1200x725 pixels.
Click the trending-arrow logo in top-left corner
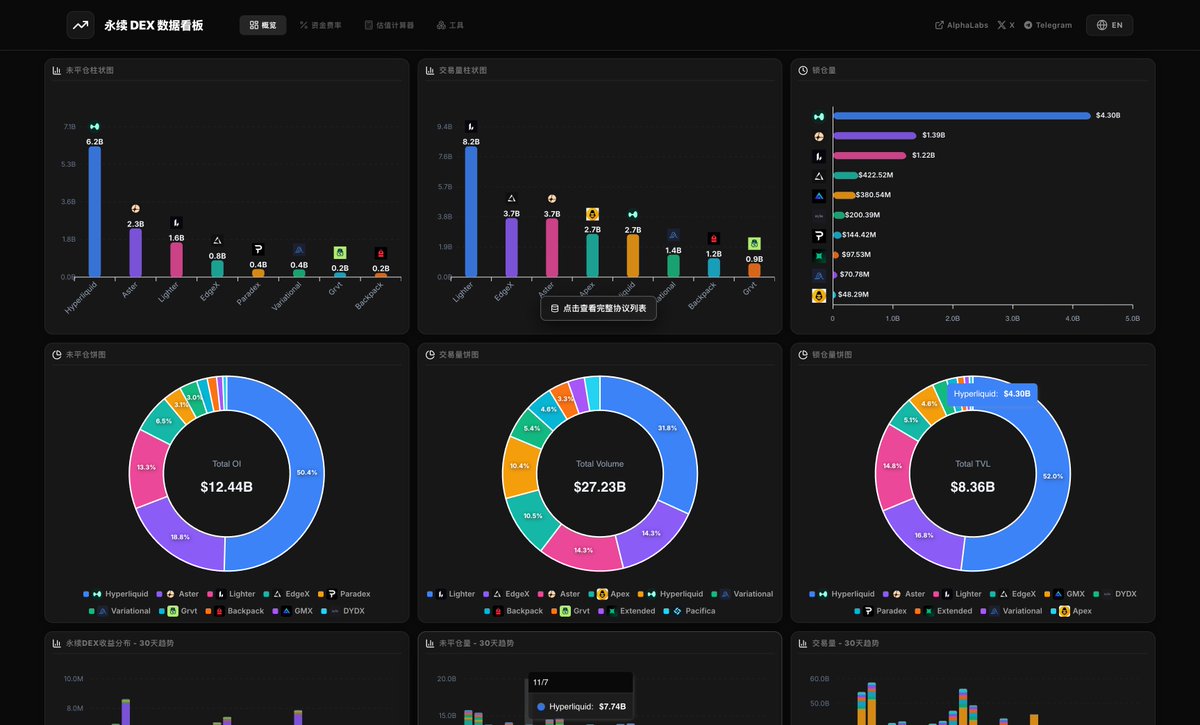pyautogui.click(x=80, y=24)
